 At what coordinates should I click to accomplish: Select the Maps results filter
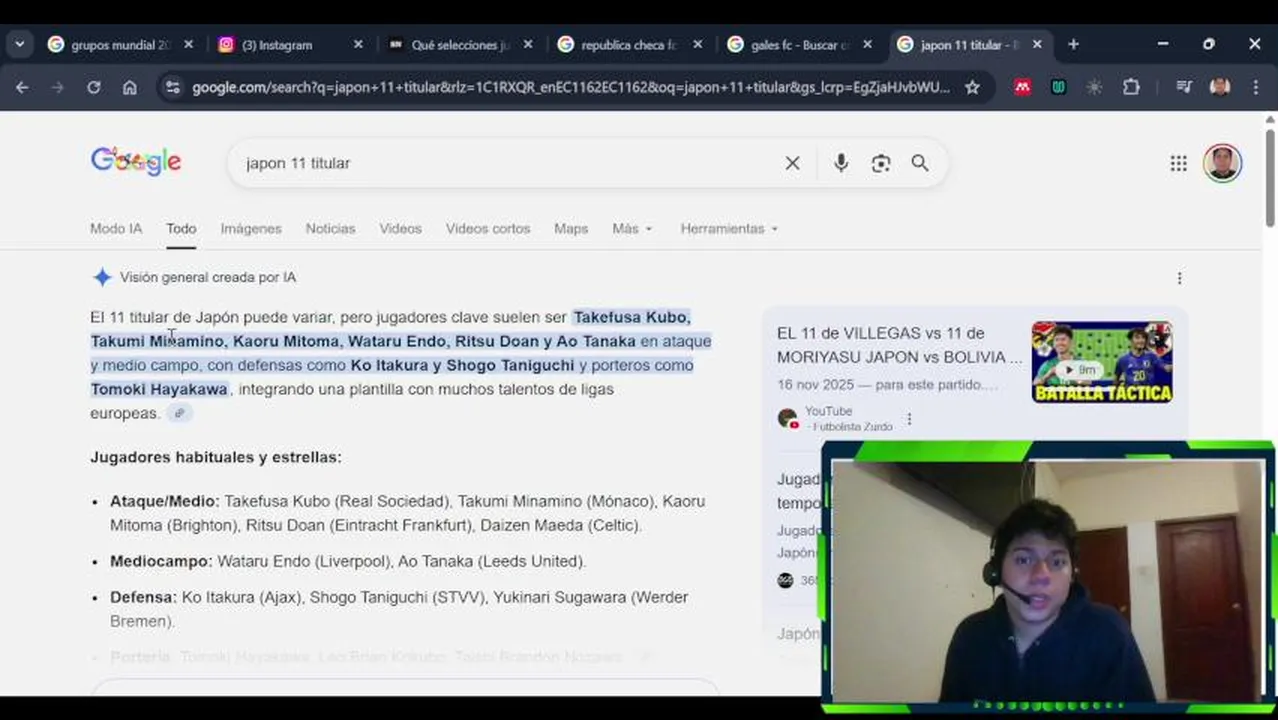click(571, 228)
